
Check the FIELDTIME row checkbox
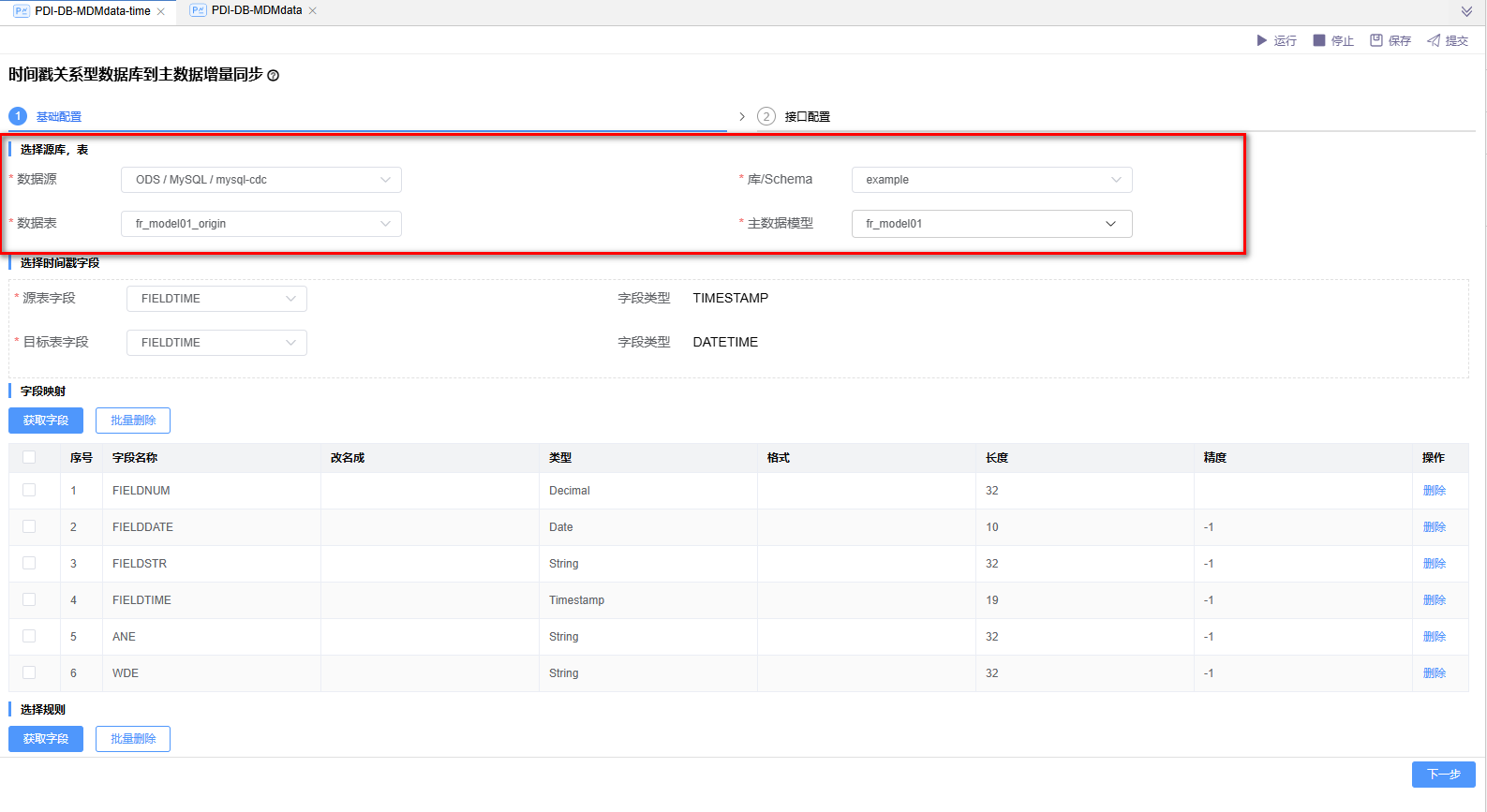coord(29,599)
